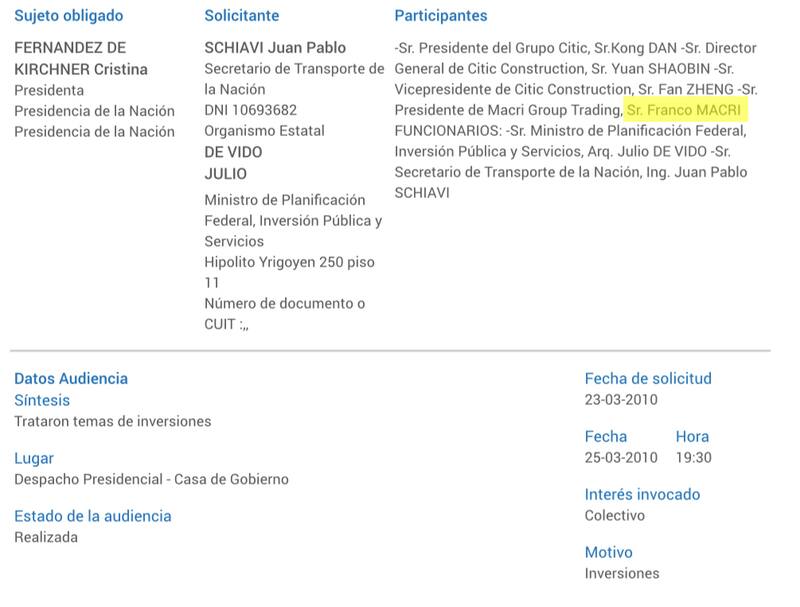Click the Participantes heading
This screenshot has height=607, width=800.
point(441,16)
